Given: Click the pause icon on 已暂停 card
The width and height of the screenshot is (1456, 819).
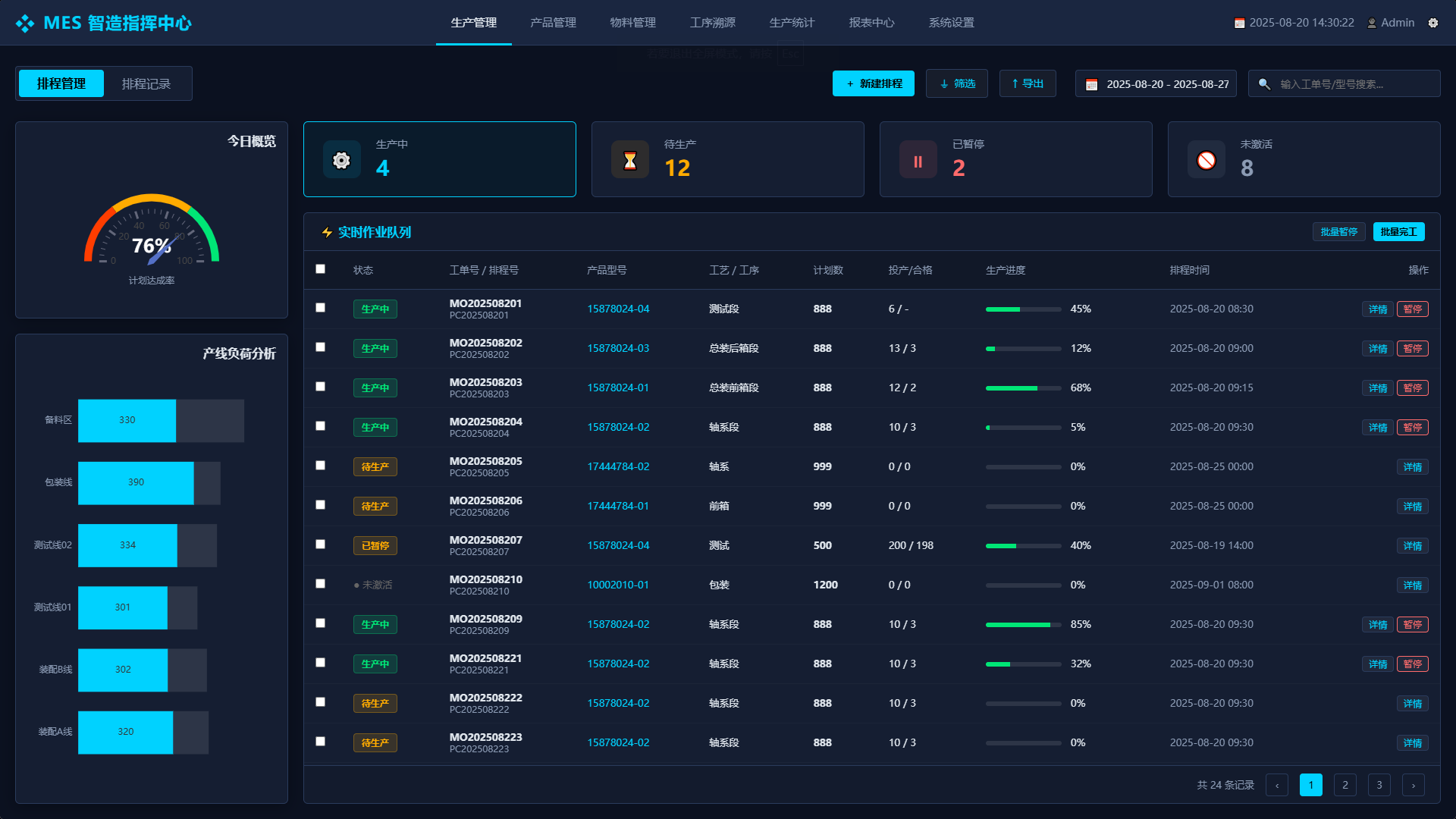Looking at the screenshot, I should coord(918,160).
